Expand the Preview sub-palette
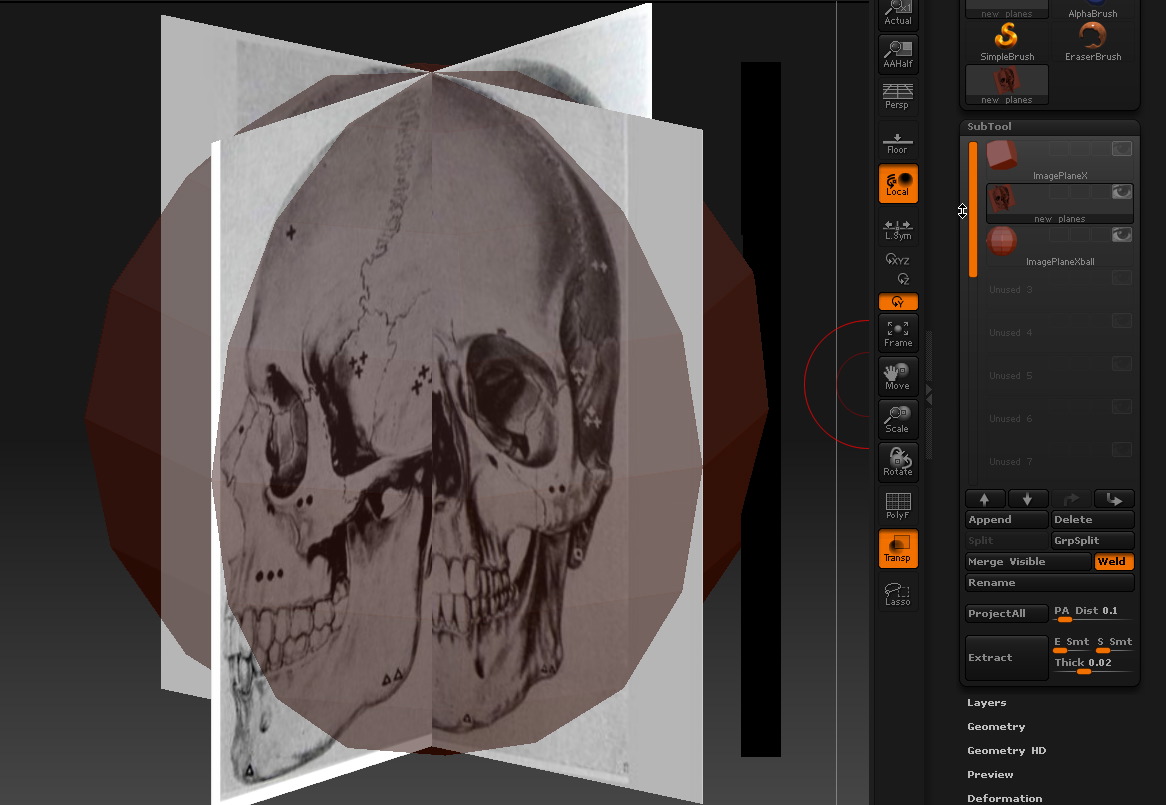This screenshot has height=805, width=1166. (x=990, y=774)
